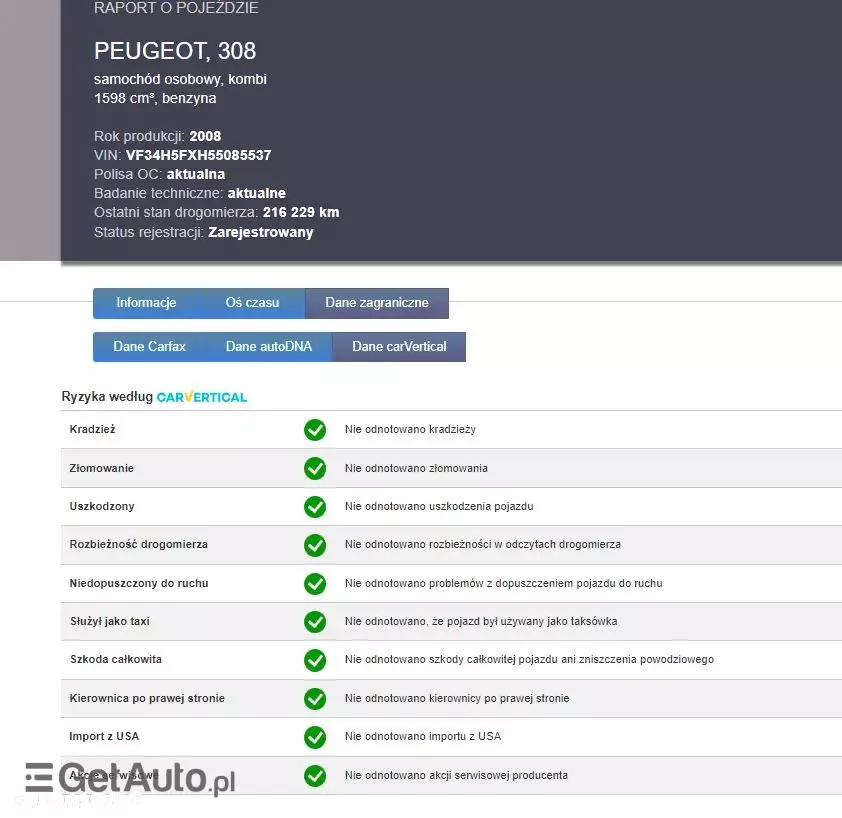842x818 pixels.
Task: Show the Dane autoDNA tab
Action: 269,347
